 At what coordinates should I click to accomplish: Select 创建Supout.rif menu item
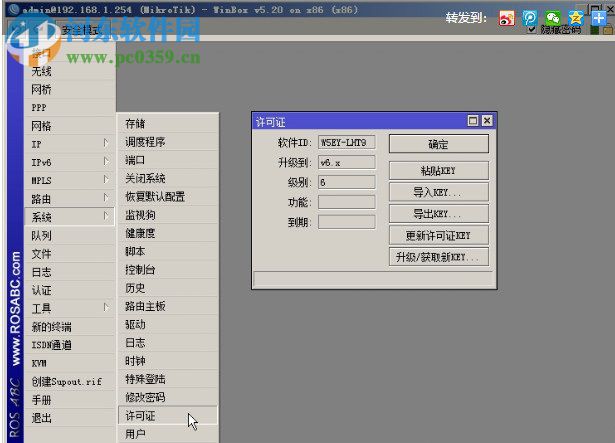69,381
